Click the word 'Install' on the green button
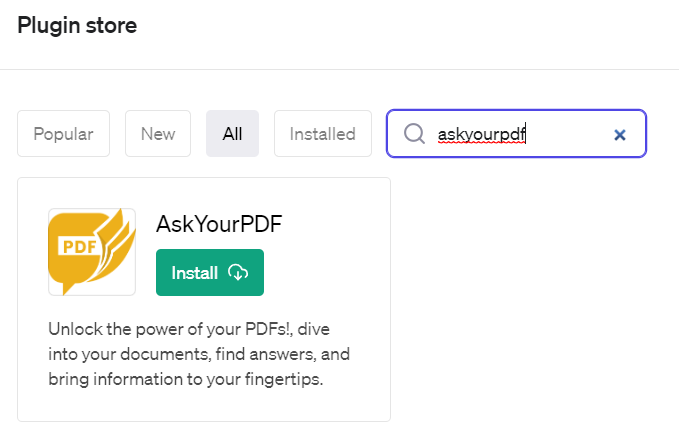Image resolution: width=679 pixels, height=444 pixels. pyautogui.click(x=195, y=273)
